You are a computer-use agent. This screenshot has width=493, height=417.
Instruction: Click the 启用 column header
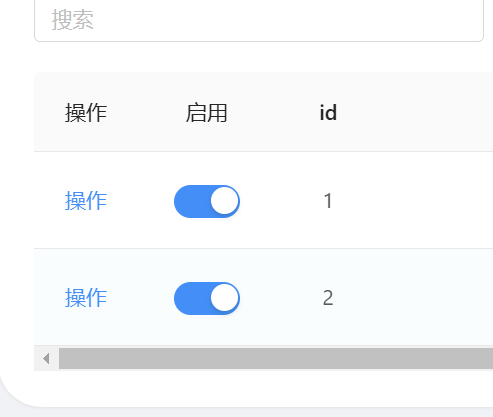tap(207, 113)
